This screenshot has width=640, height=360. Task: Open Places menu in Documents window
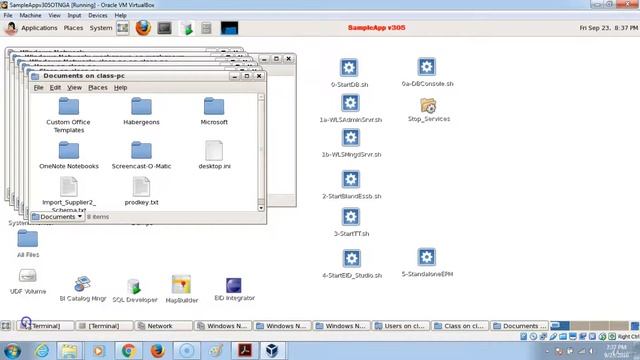[x=98, y=88]
